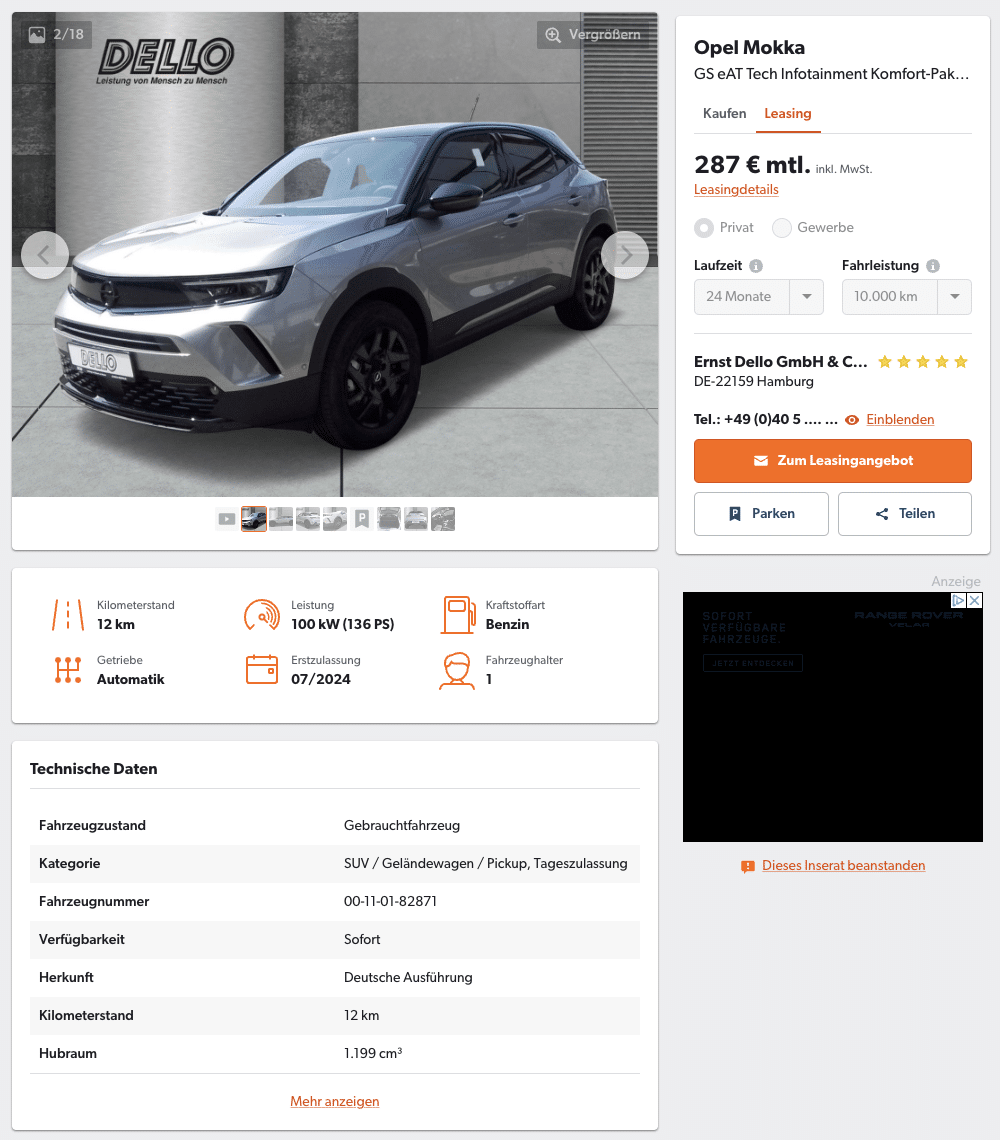Click the video thumbnail in gallery strip
1000x1140 pixels.
[227, 519]
